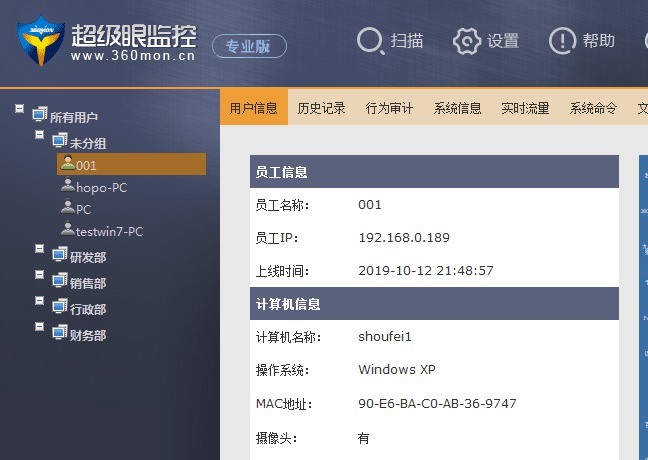Click user icon beside hopo-PC

pyautogui.click(x=67, y=186)
